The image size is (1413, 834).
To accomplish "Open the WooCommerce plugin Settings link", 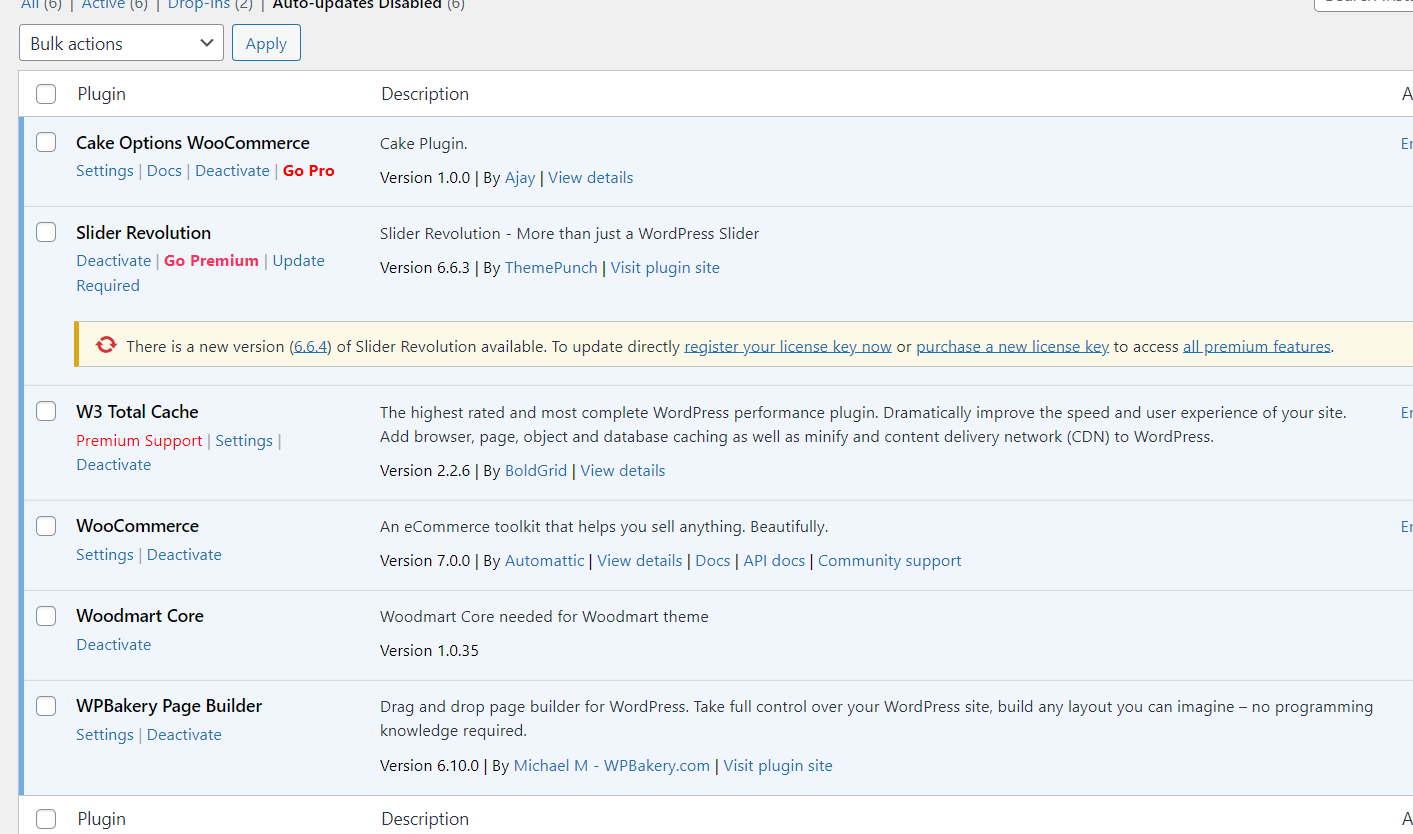I will click(x=105, y=555).
